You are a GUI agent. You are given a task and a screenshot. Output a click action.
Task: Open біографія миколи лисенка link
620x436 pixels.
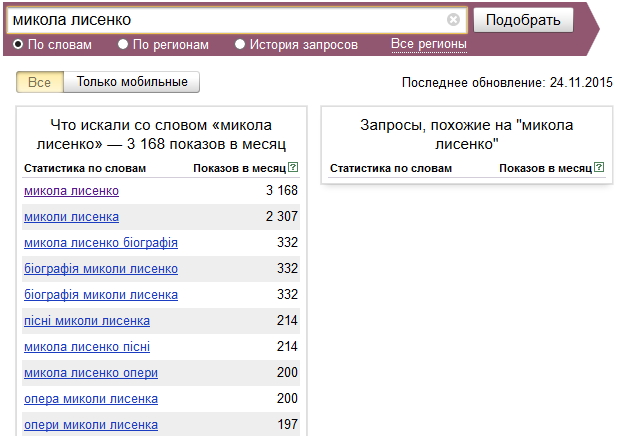[x=101, y=295]
